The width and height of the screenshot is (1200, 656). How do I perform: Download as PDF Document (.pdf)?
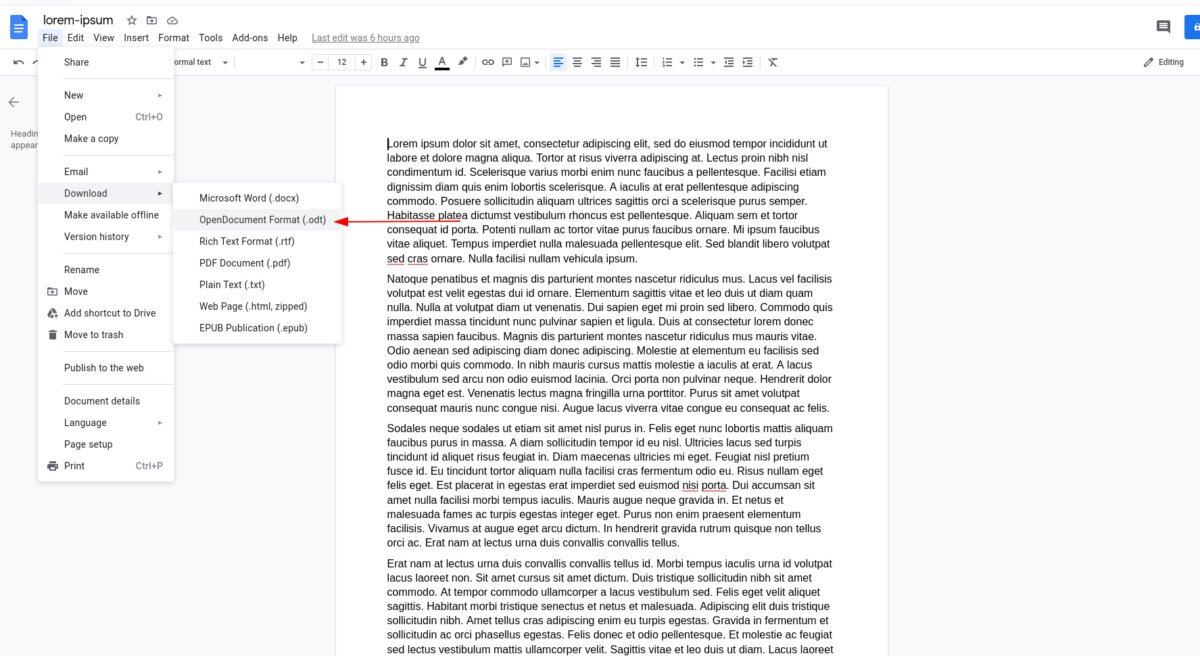257,263
